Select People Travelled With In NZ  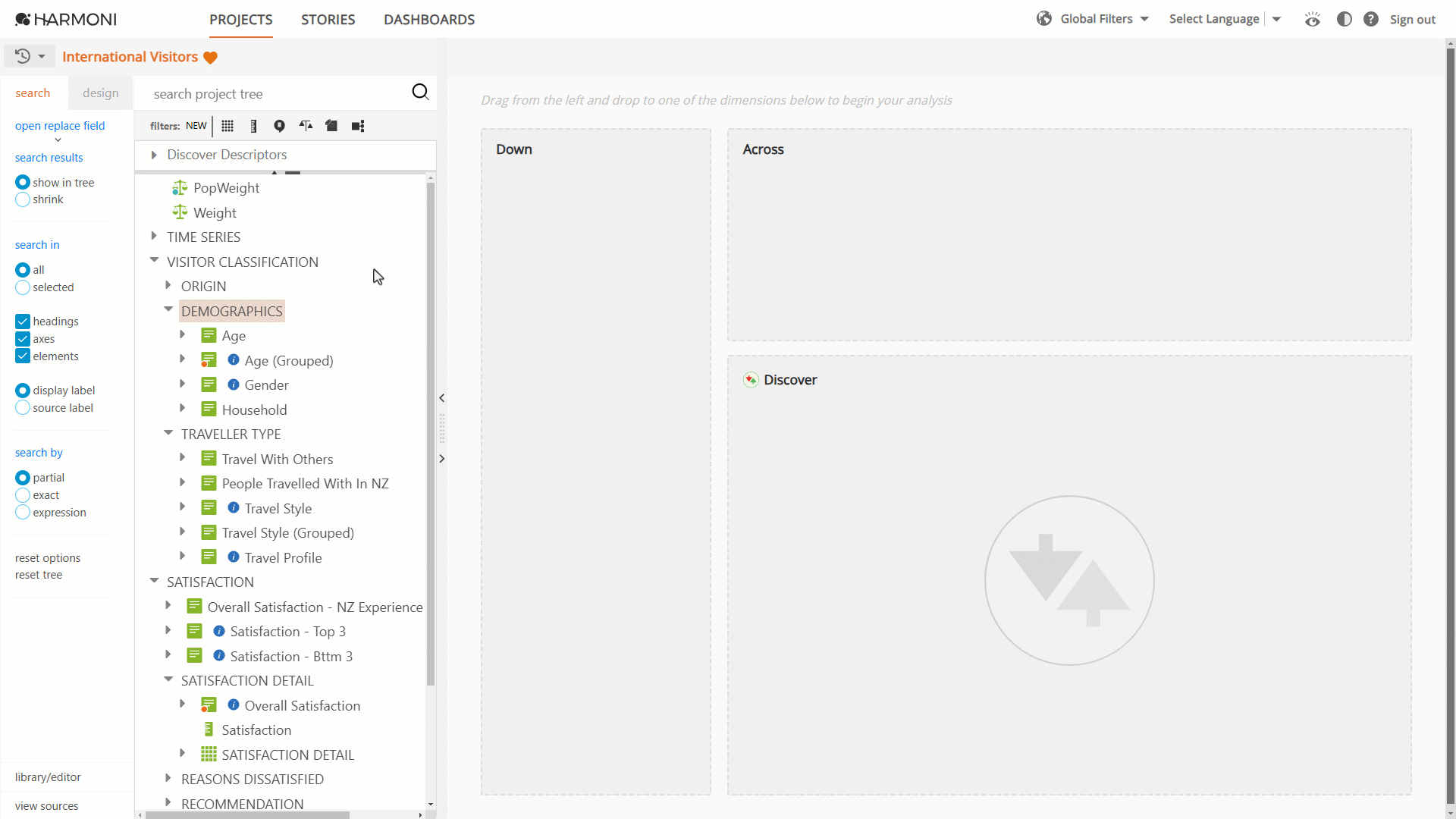(305, 484)
